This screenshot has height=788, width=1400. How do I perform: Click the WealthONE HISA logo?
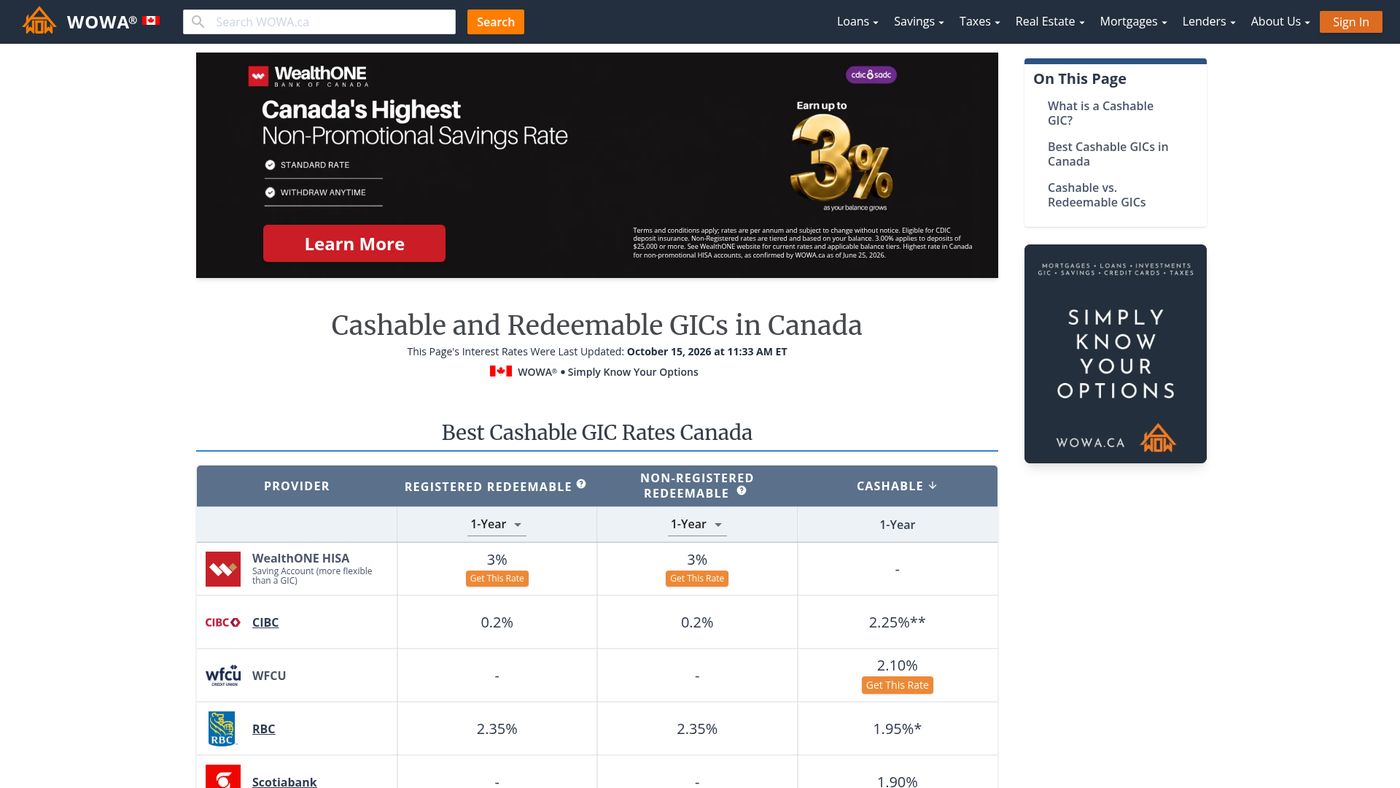click(223, 569)
